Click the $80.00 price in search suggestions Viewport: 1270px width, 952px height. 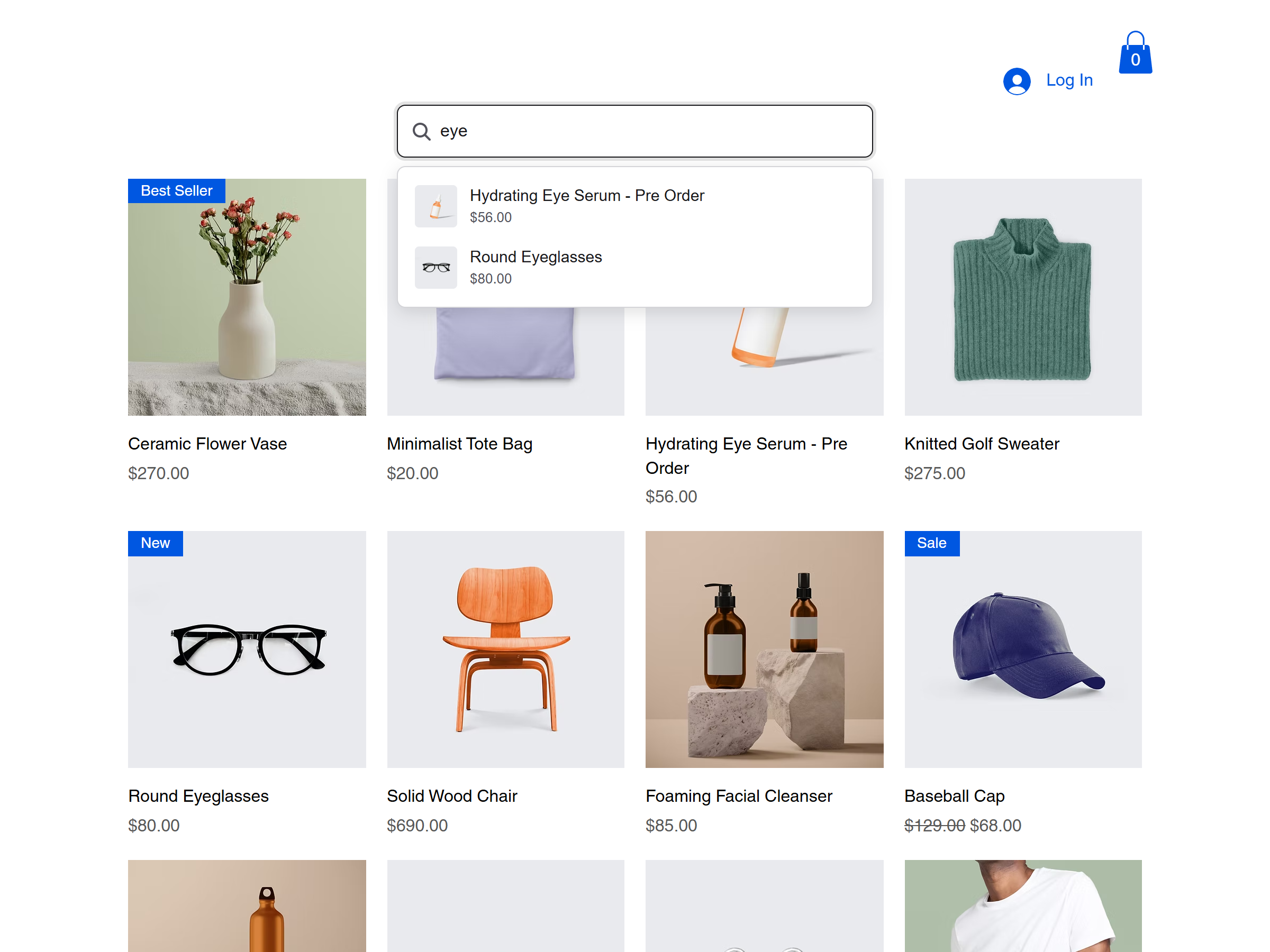click(x=491, y=279)
